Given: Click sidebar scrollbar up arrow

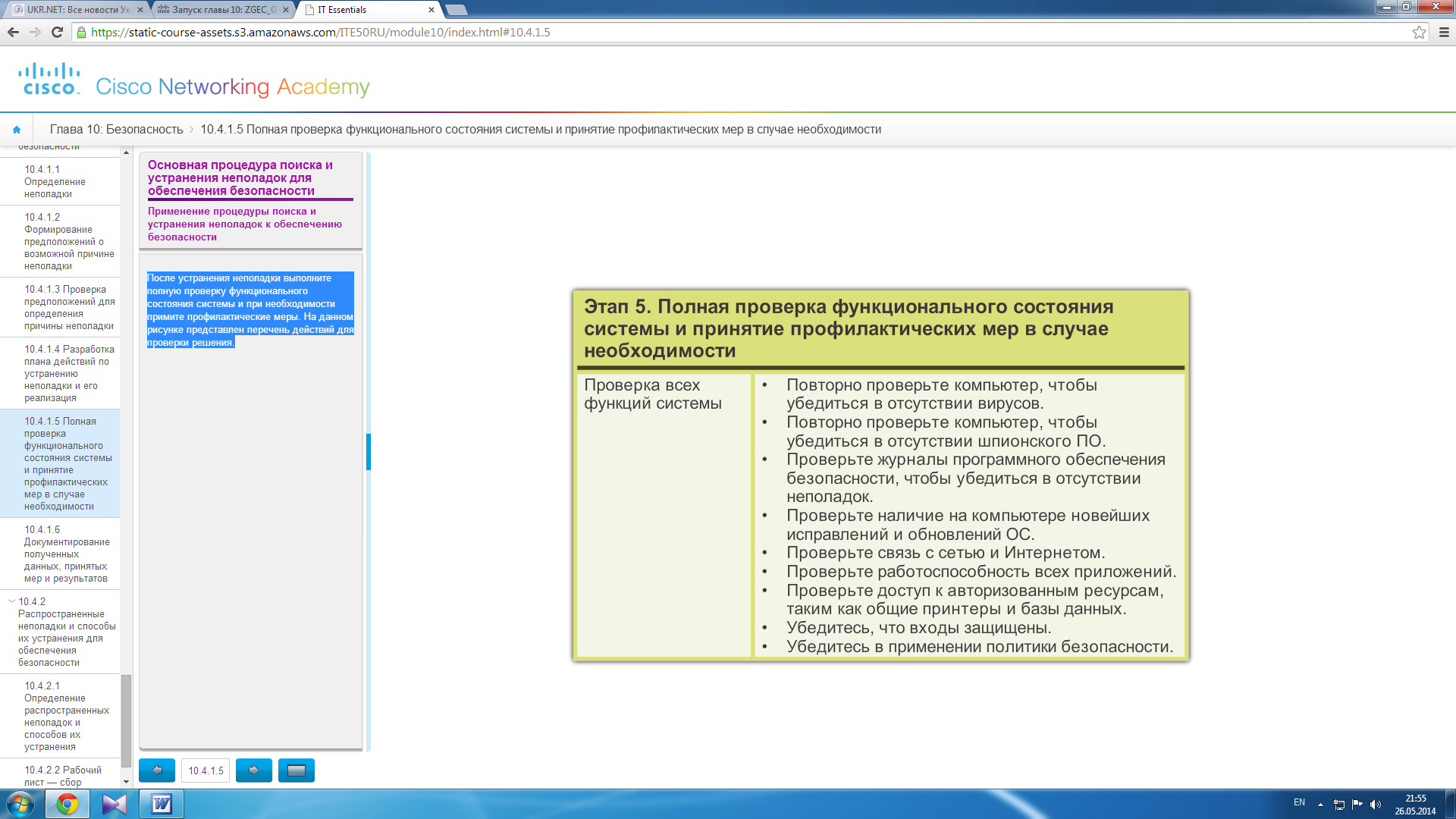Looking at the screenshot, I should click(126, 152).
